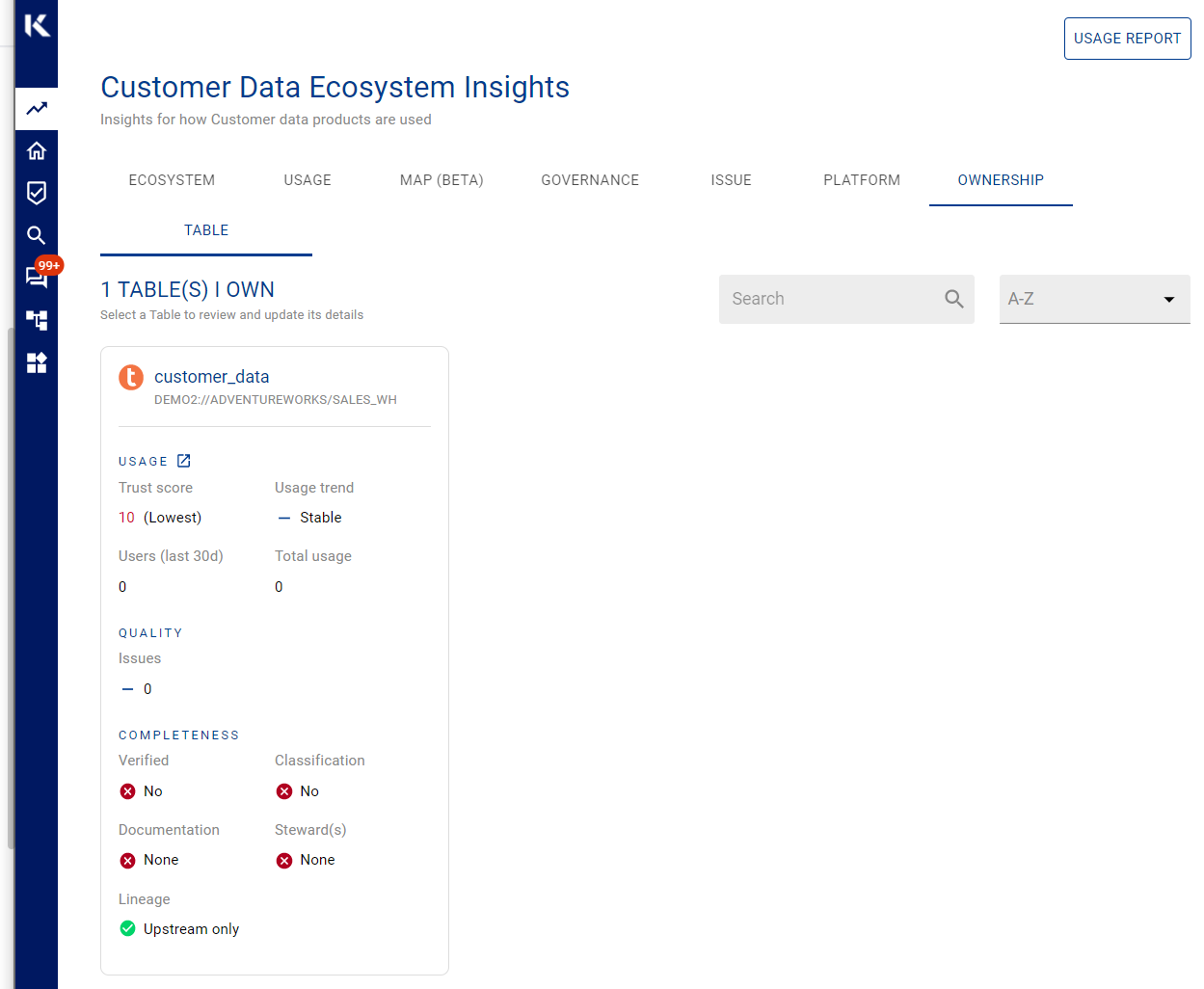Viewport: 1204px width, 989px height.
Task: Open the USAGE external link icon
Action: click(x=184, y=461)
